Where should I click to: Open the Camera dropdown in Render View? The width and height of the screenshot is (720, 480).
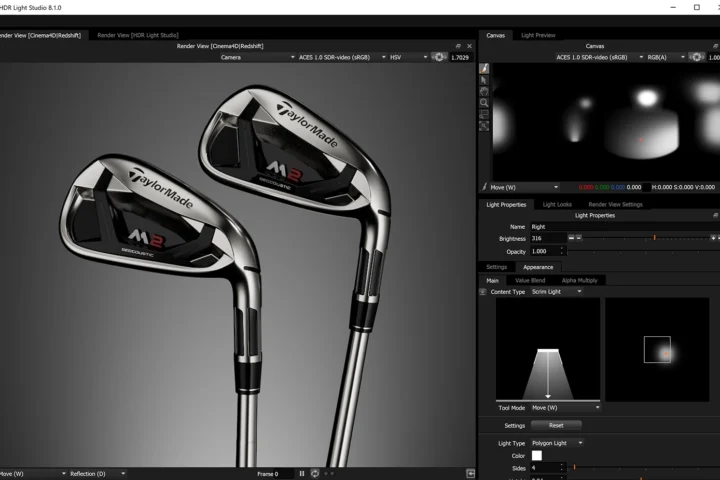[257, 57]
